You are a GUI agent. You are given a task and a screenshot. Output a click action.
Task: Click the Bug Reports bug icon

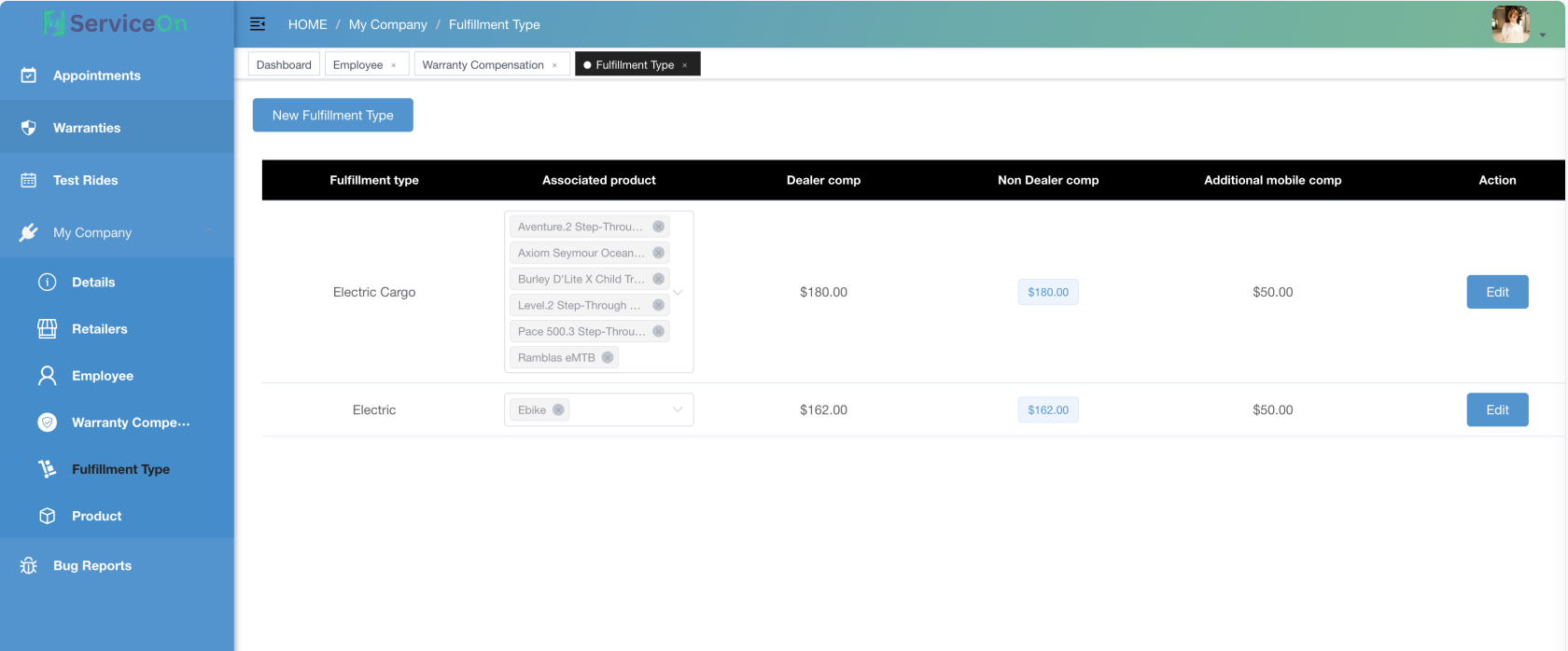point(29,565)
